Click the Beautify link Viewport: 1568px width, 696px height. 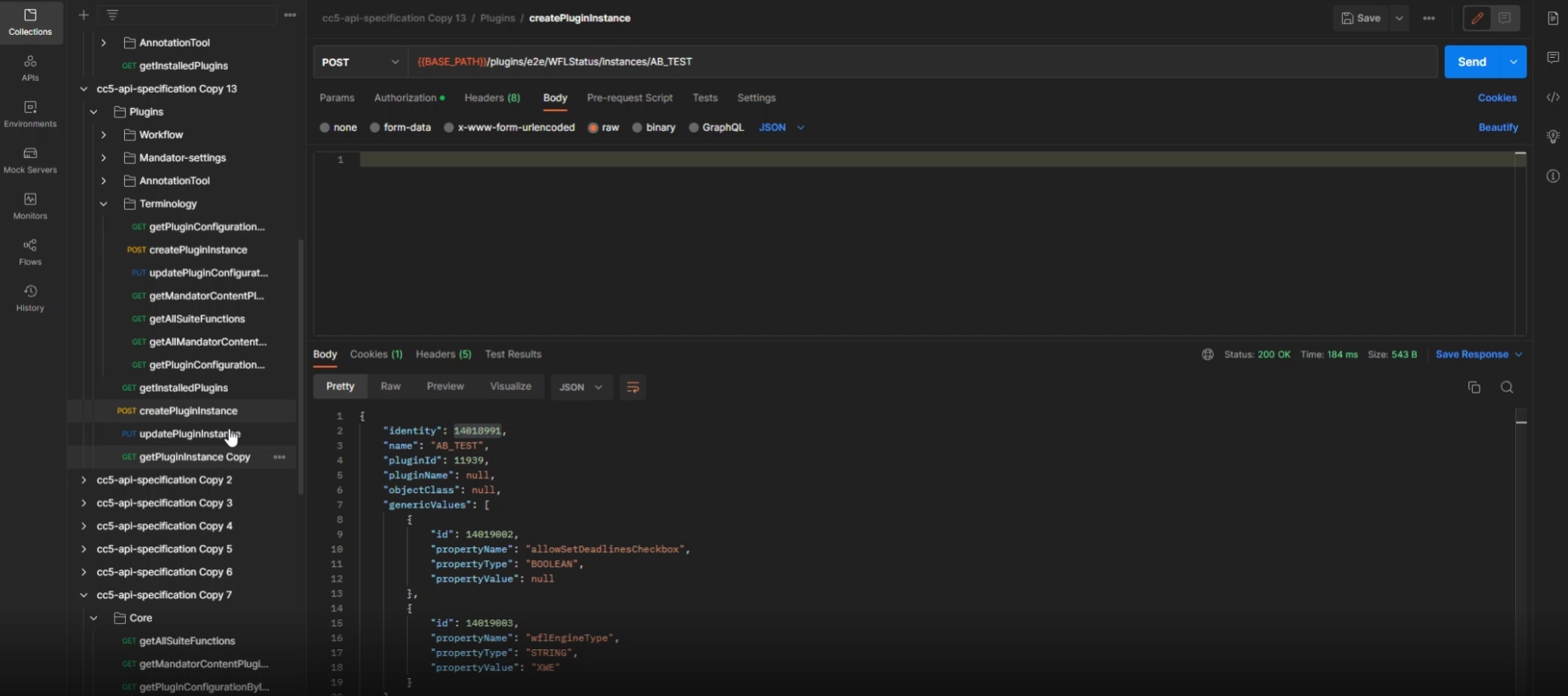pos(1497,127)
